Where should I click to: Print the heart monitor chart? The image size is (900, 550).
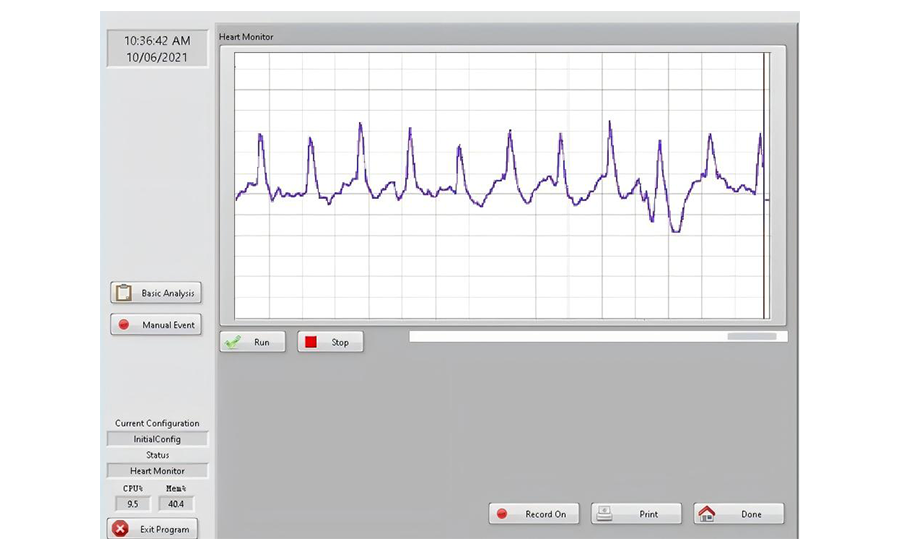637,514
